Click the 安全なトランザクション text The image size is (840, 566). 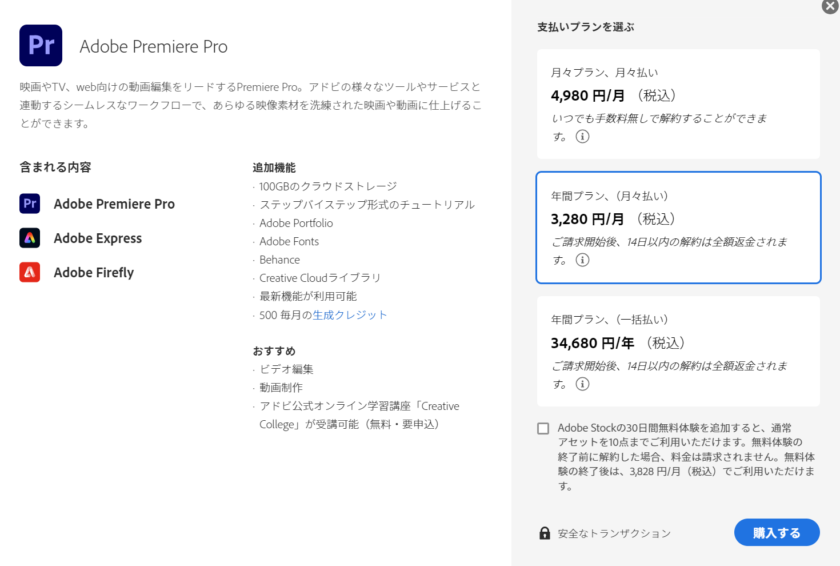614,533
